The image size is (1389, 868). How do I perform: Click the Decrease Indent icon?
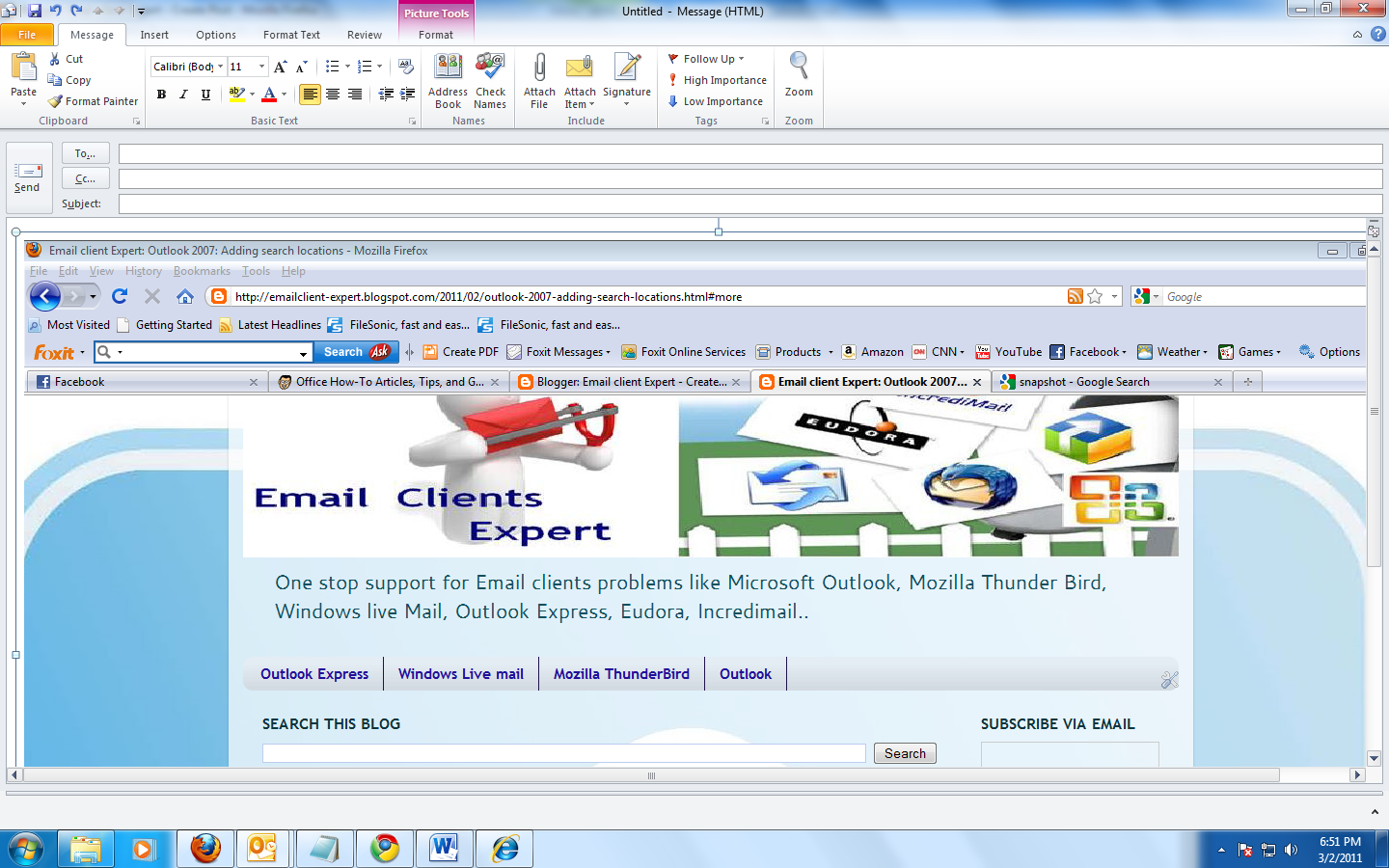click(x=386, y=94)
